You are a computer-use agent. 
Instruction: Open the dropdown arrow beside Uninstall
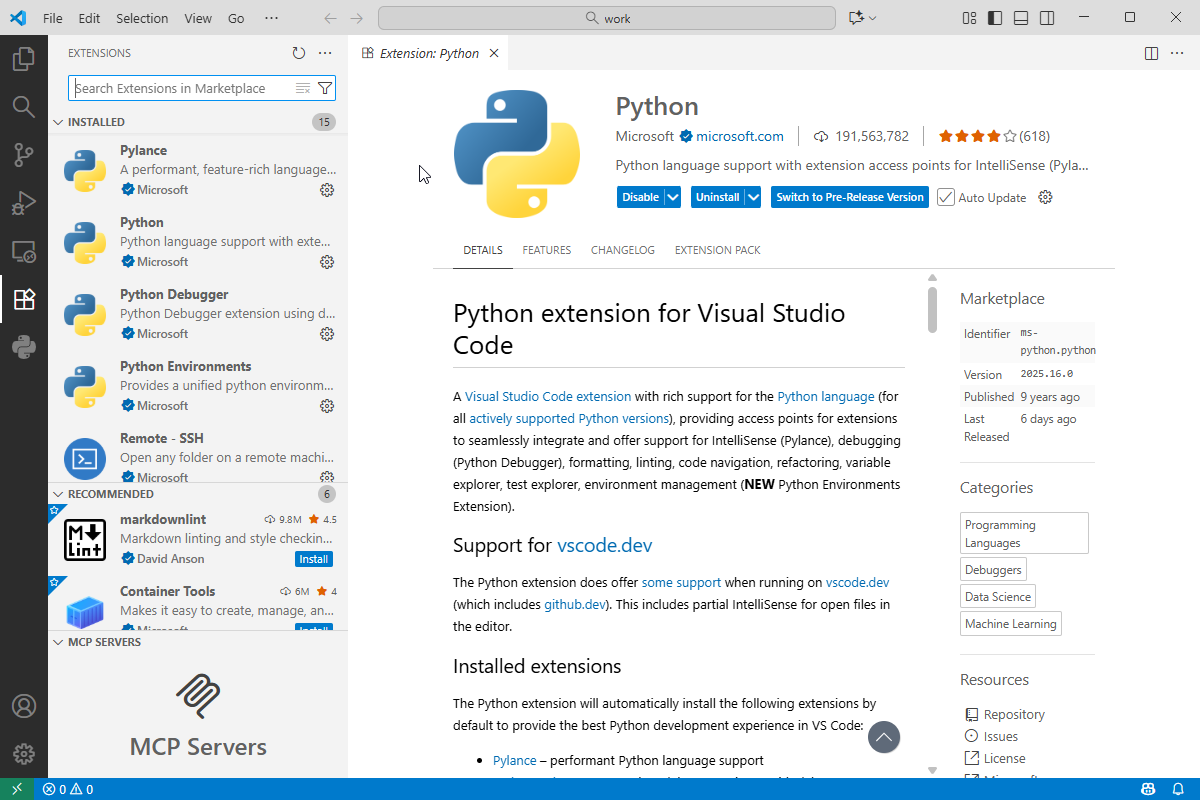(753, 197)
